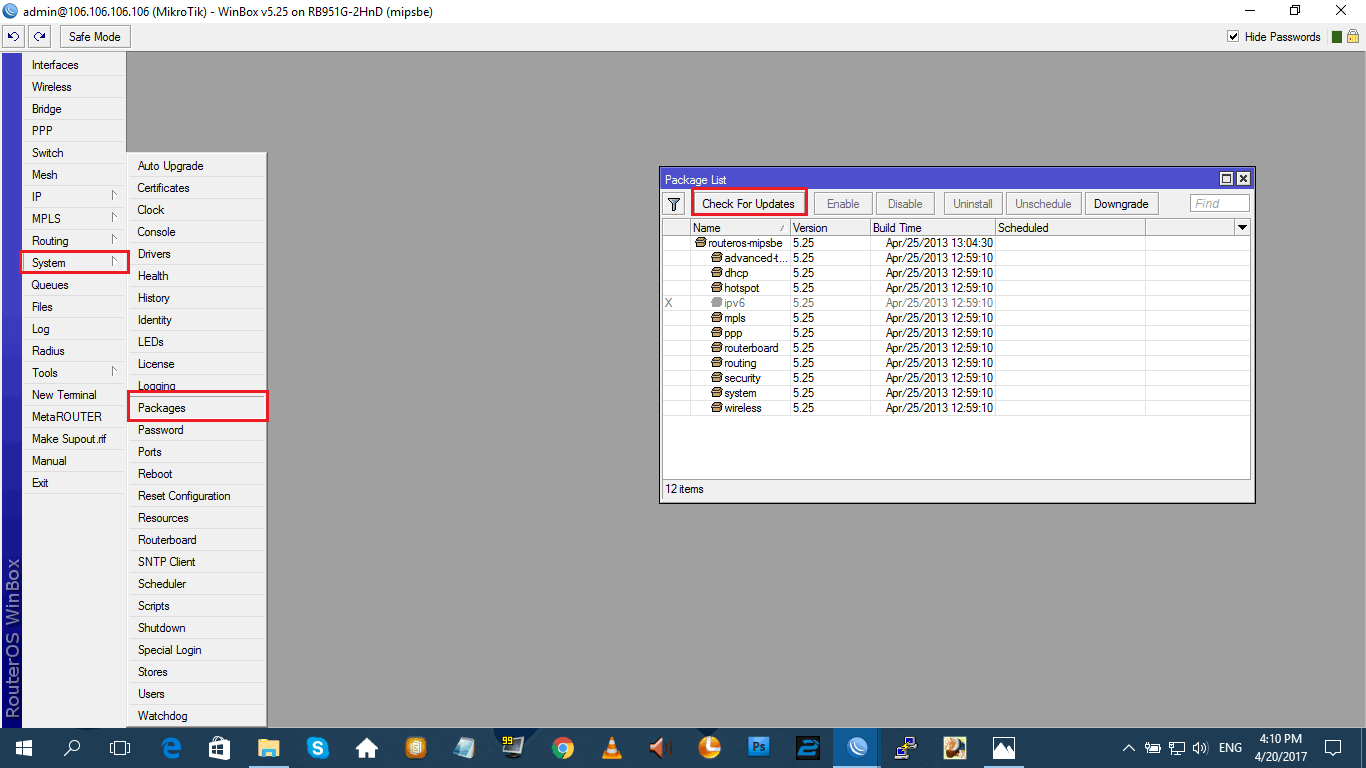1366x768 pixels.
Task: Choose Users in System submenu
Action: click(197, 694)
